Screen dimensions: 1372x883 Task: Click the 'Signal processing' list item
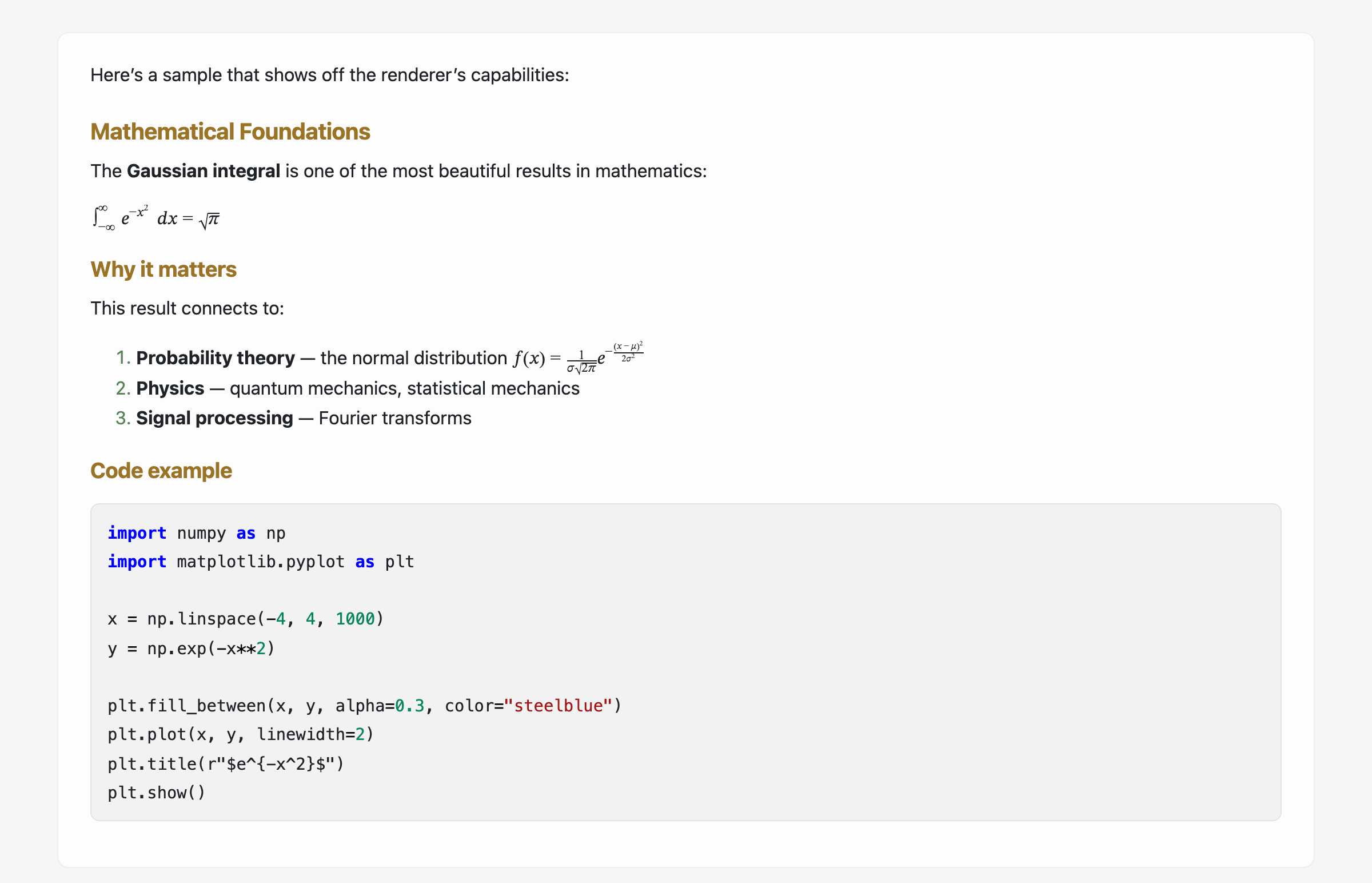(x=293, y=419)
